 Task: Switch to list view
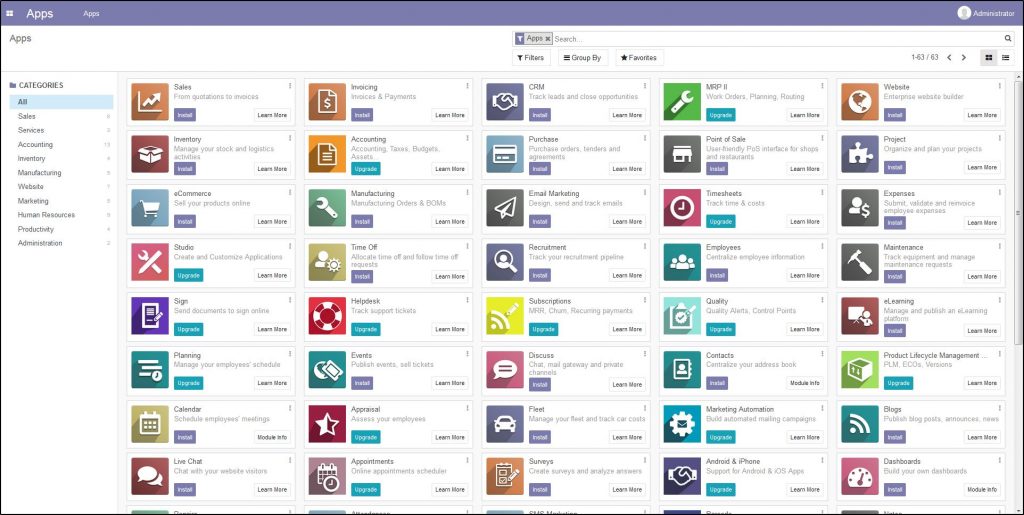click(1005, 58)
